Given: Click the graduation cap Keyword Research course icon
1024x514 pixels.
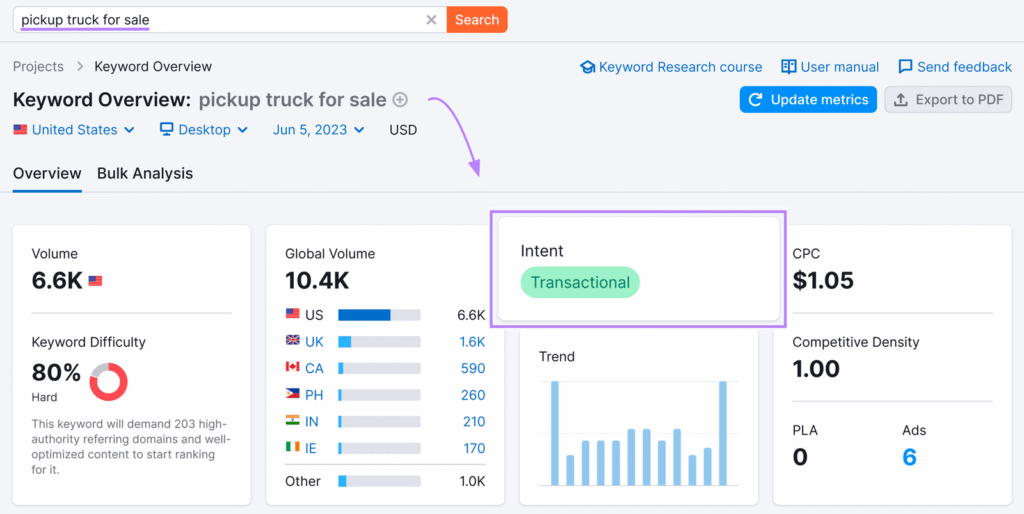Looking at the screenshot, I should (x=587, y=67).
